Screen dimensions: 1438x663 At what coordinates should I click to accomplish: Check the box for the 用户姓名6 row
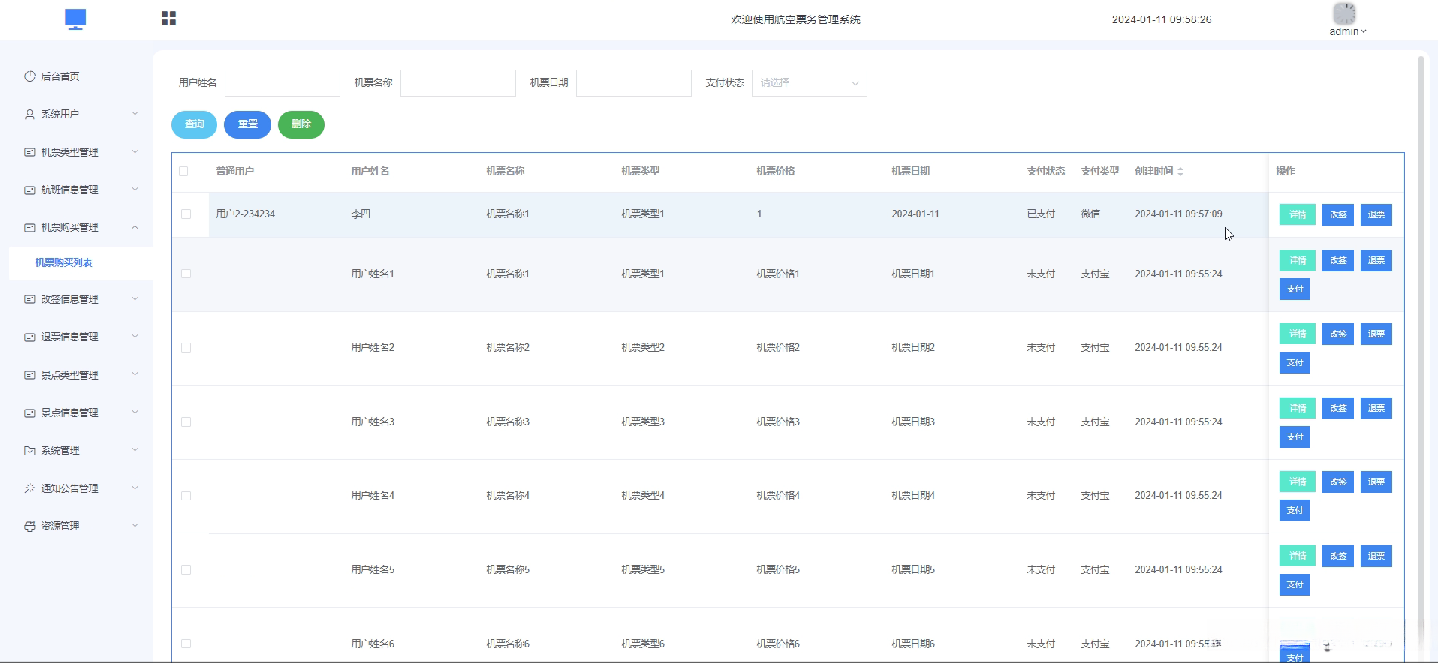[x=186, y=644]
